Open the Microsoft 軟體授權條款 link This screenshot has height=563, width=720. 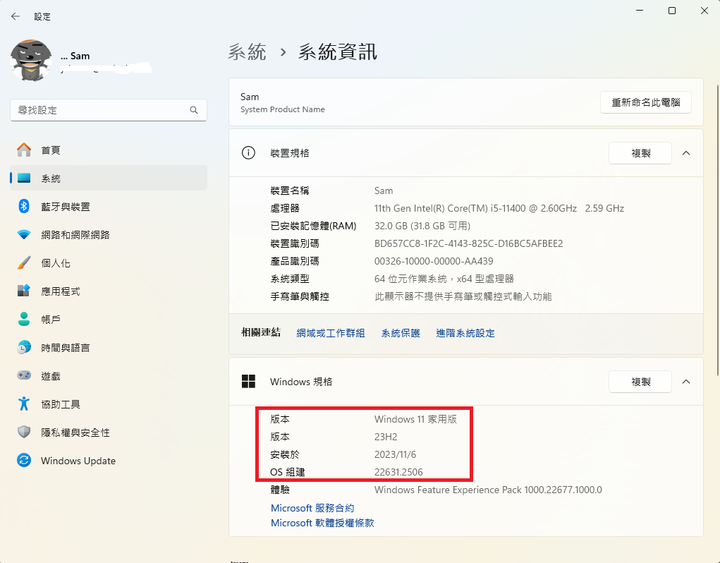point(322,523)
